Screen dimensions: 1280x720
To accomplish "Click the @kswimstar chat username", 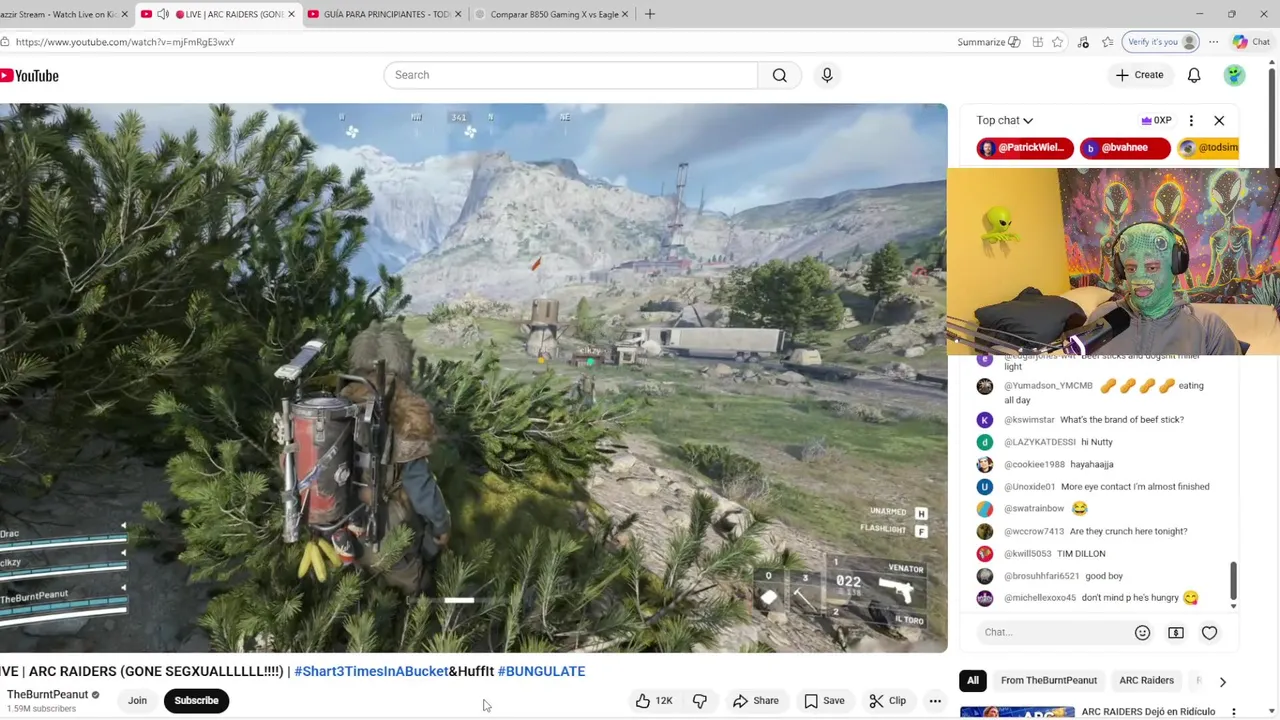I will tap(1029, 420).
